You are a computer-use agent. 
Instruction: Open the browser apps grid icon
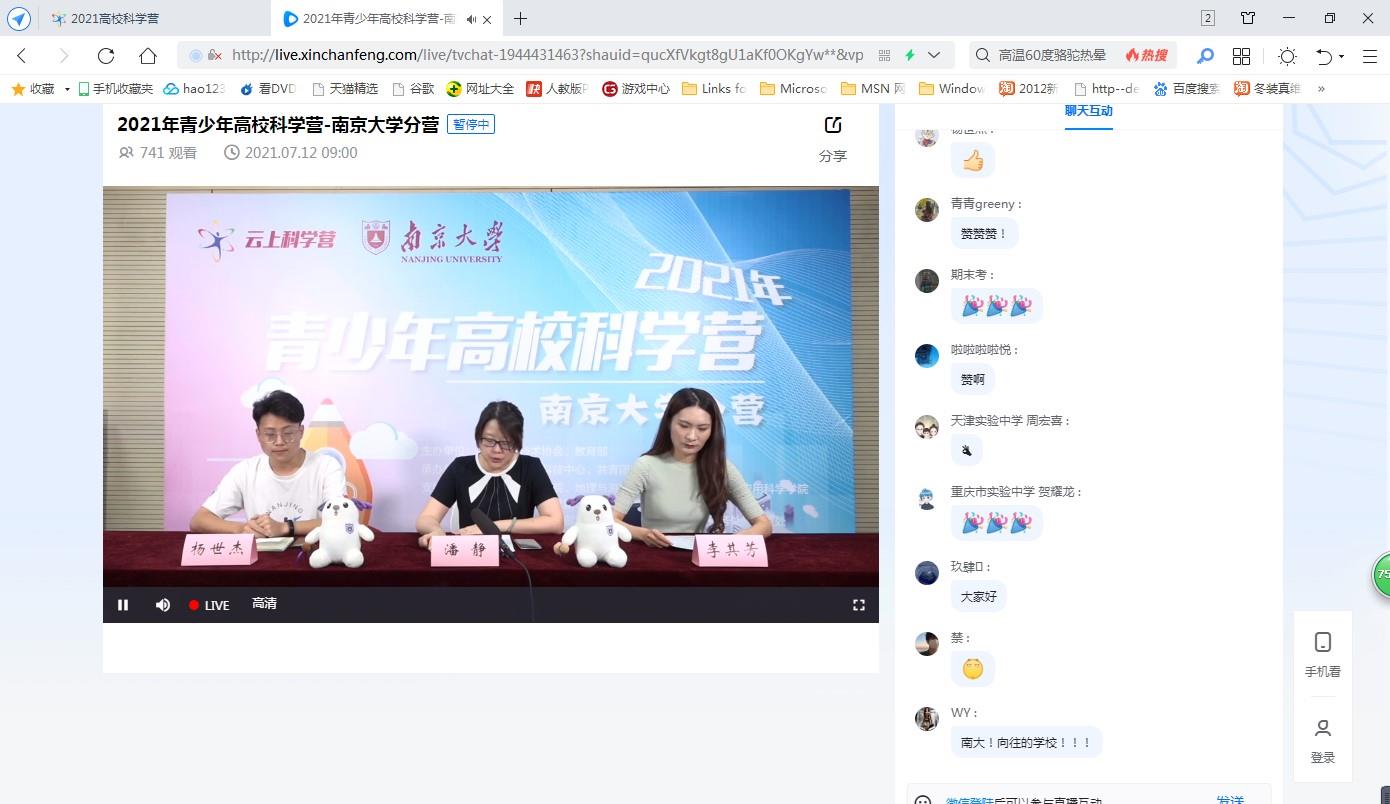click(1241, 56)
